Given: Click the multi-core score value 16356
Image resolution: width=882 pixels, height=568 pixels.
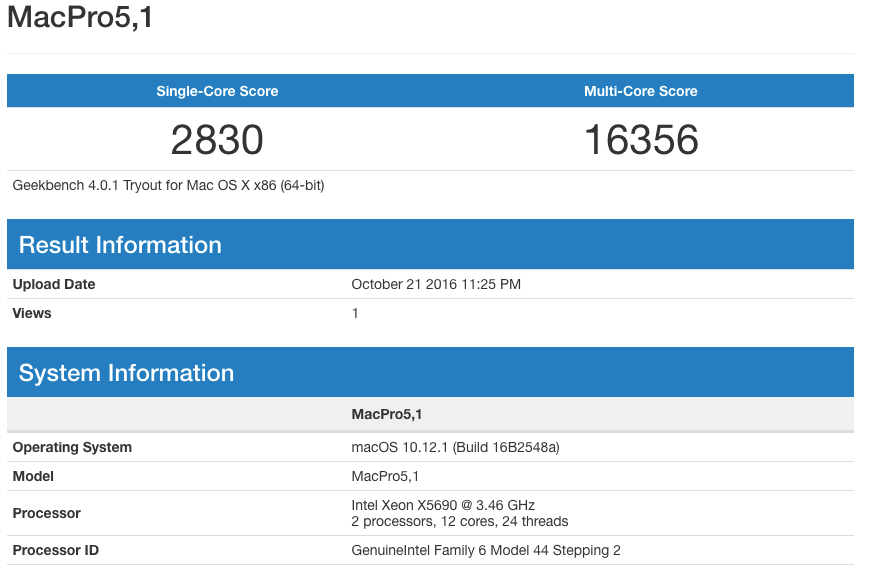Looking at the screenshot, I should [x=641, y=139].
